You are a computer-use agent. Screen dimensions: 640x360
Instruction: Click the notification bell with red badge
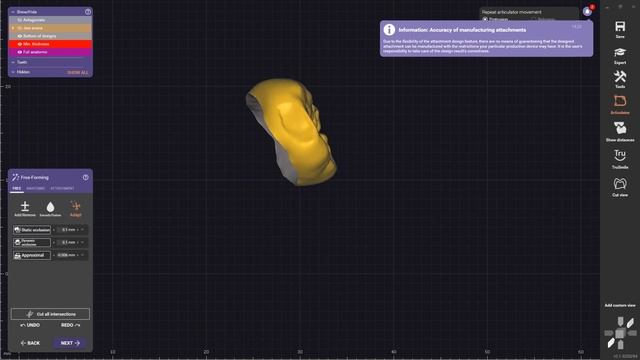pos(588,11)
